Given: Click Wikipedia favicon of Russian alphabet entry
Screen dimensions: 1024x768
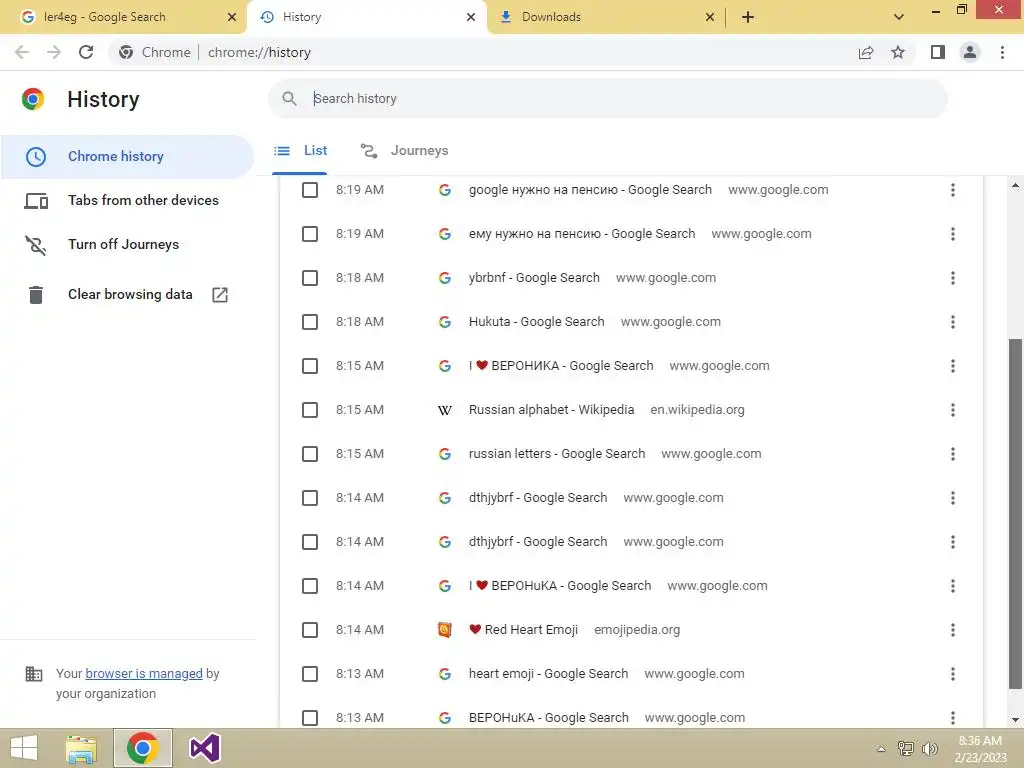Looking at the screenshot, I should click(445, 410).
